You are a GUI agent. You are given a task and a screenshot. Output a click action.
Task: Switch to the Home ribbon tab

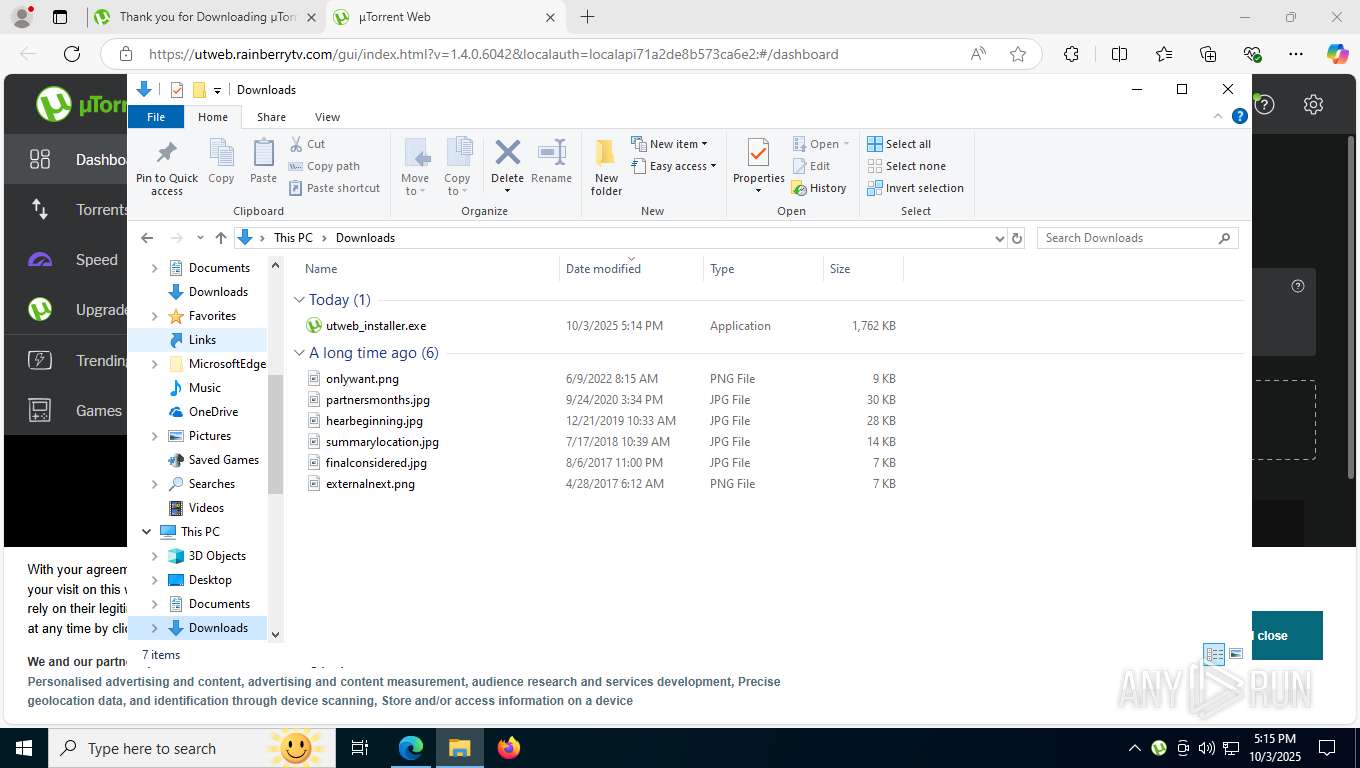213,117
